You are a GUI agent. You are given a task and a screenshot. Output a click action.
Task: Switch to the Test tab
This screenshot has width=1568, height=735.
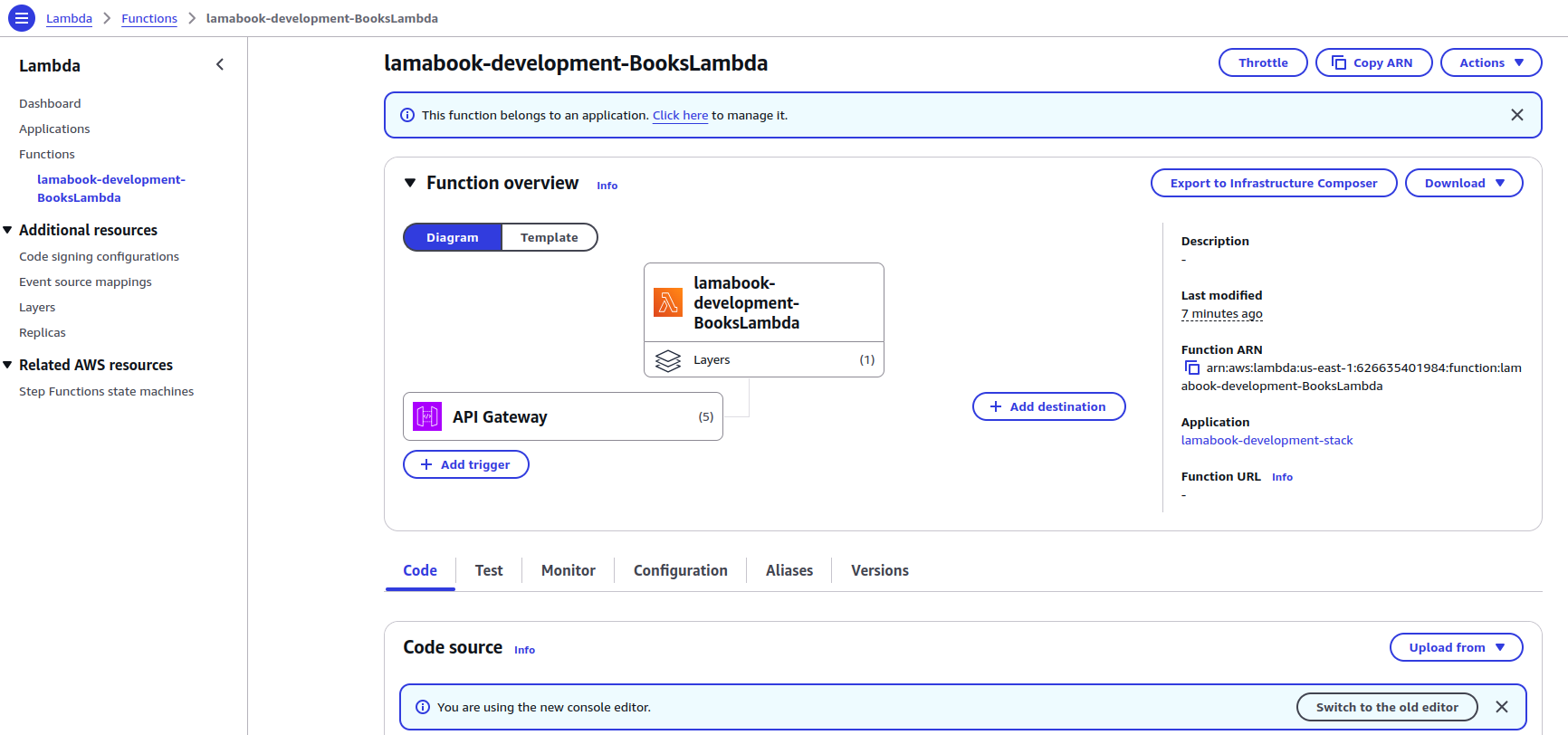tap(489, 570)
